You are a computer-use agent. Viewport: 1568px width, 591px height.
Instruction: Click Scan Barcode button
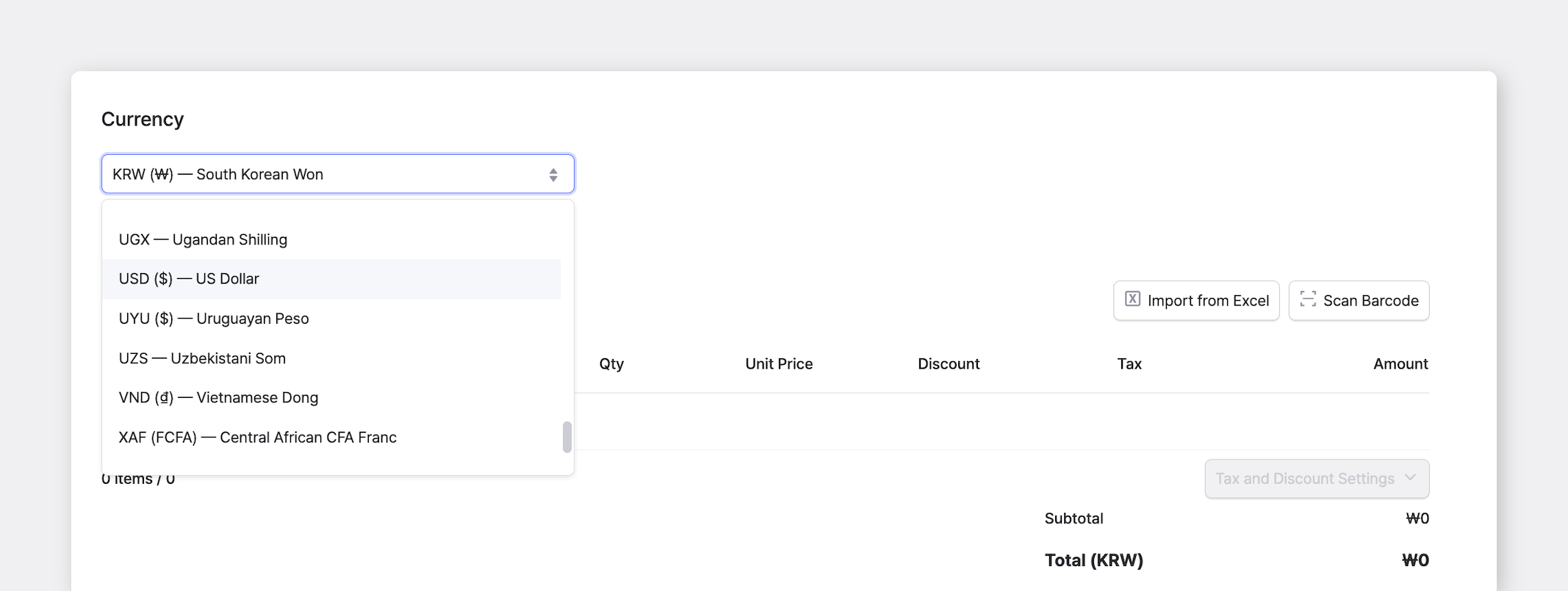coord(1359,300)
